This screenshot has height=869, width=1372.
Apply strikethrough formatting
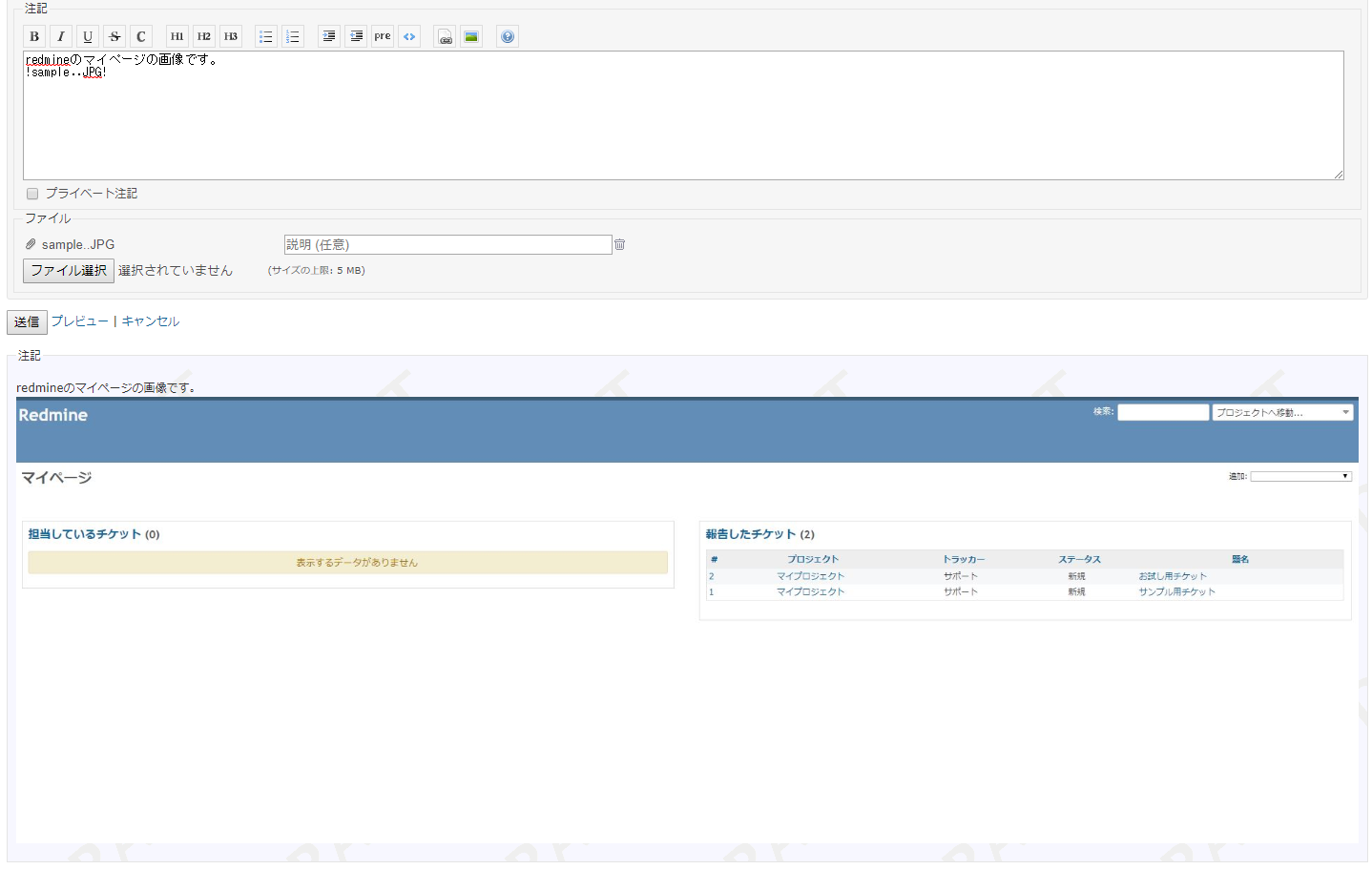click(114, 36)
